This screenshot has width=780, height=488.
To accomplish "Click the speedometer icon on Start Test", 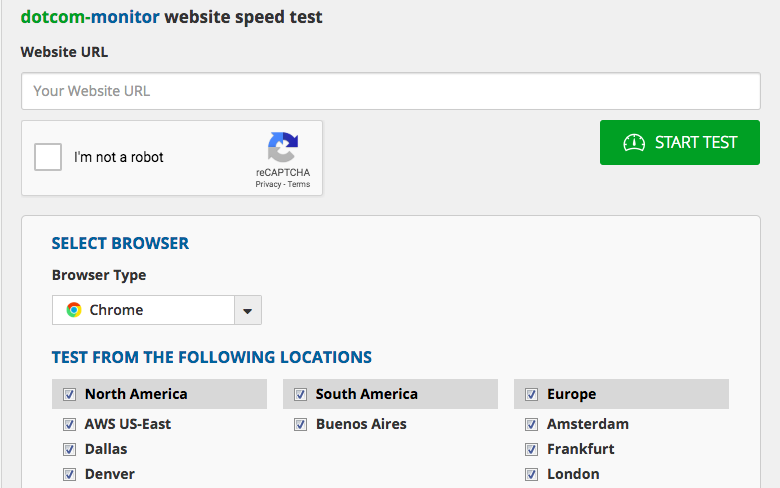I will (634, 142).
